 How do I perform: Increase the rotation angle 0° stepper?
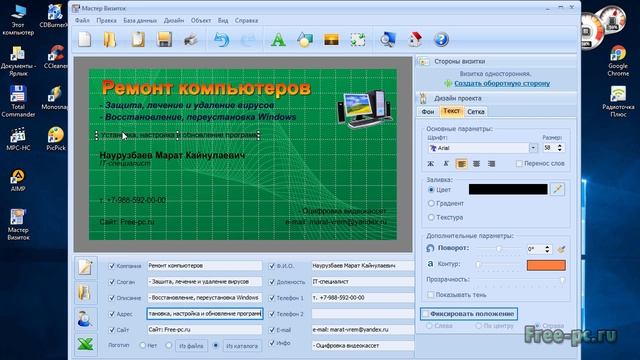[x=547, y=247]
